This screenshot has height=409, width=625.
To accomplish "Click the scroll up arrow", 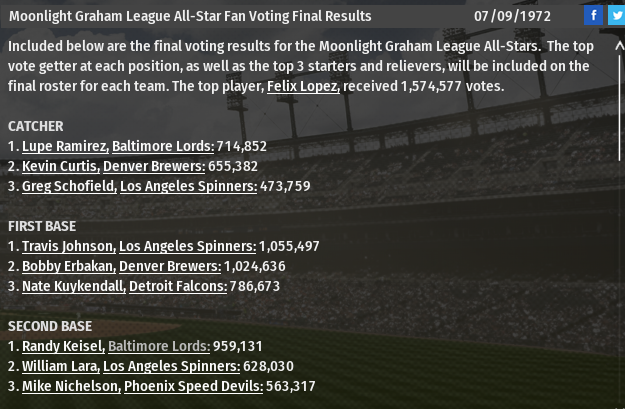I will click(x=619, y=46).
